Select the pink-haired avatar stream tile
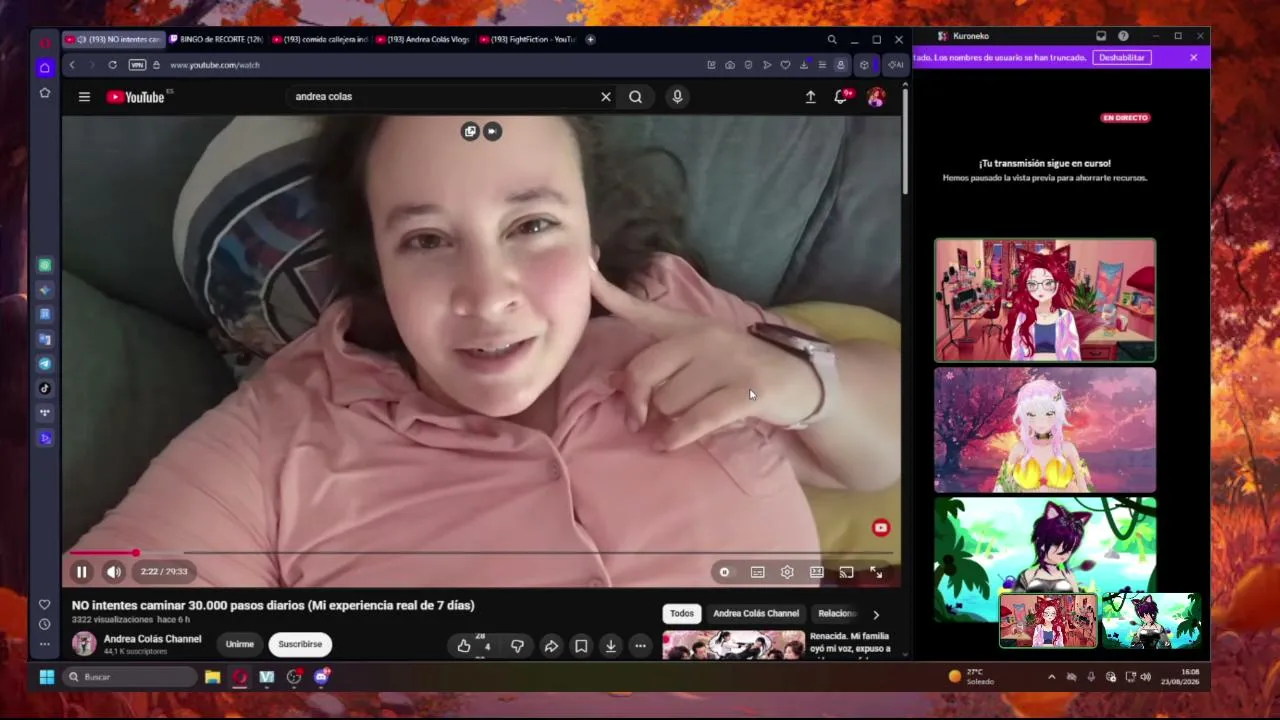Screen dimensions: 1280x720 point(1045,430)
